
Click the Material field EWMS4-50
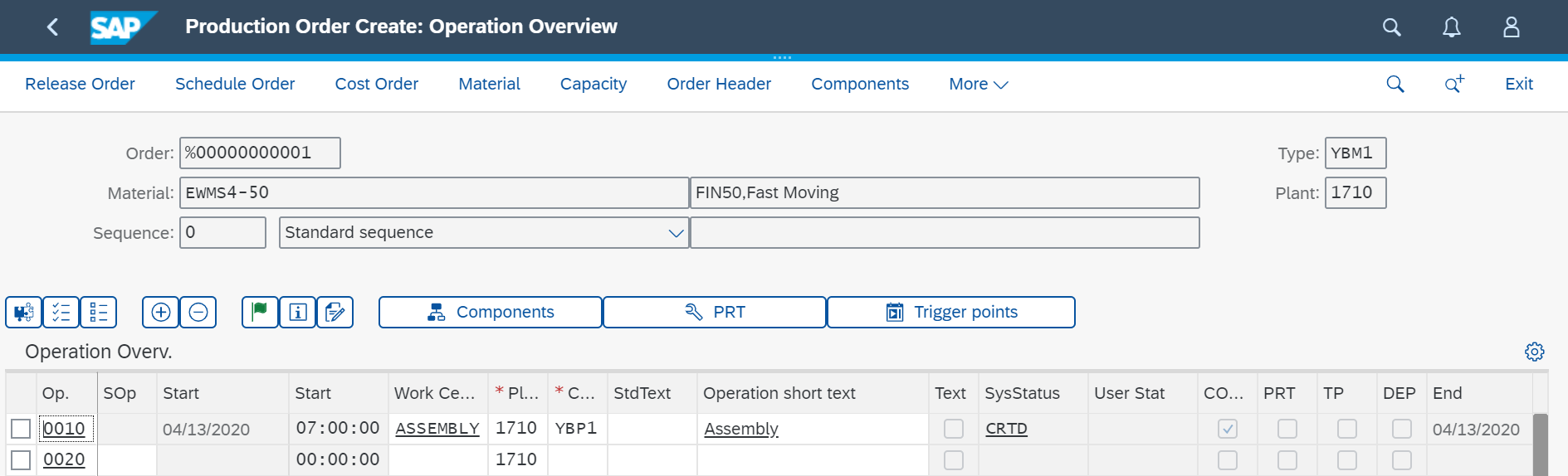coord(434,193)
